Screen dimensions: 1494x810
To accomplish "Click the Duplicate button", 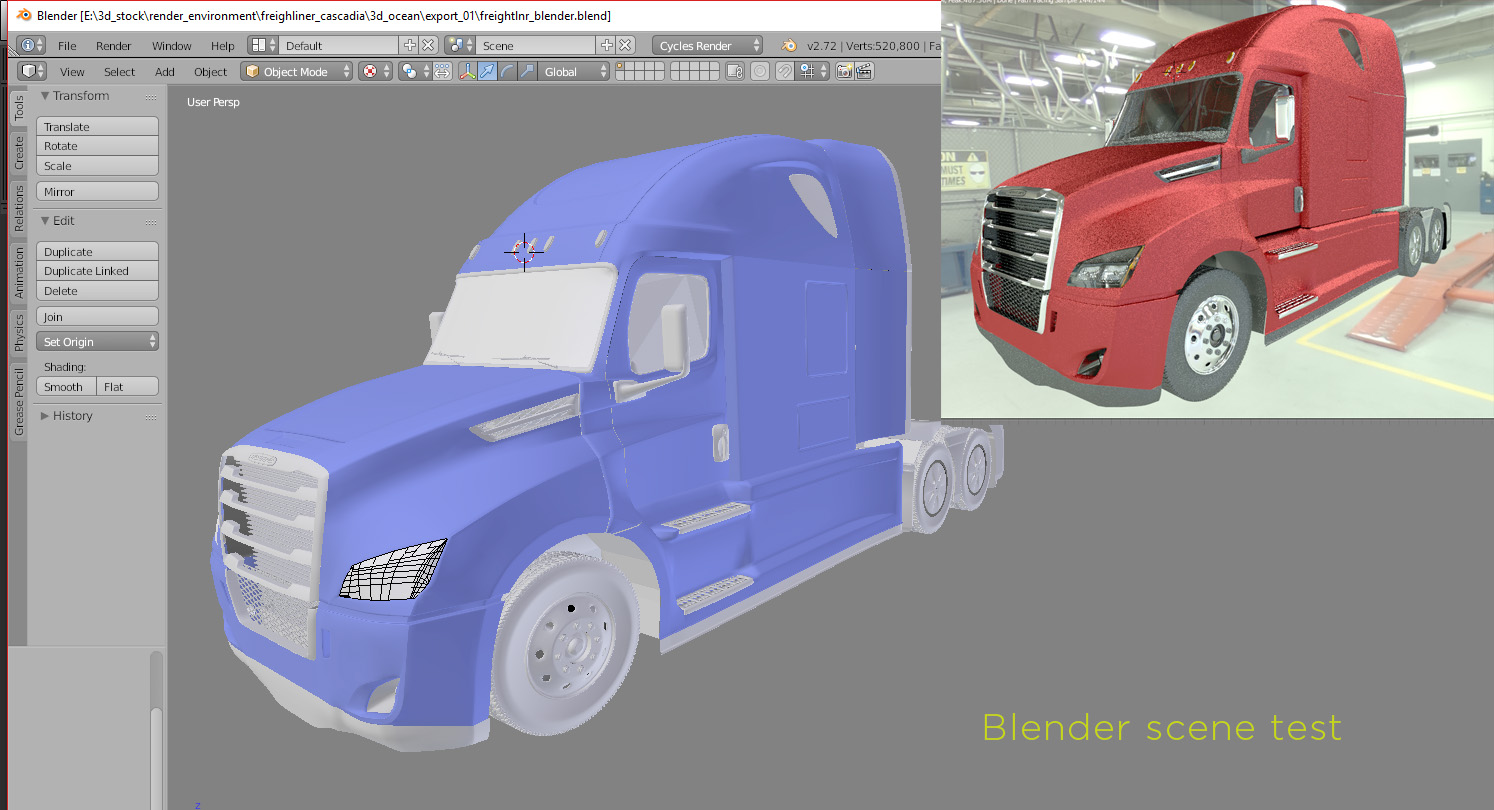I will click(98, 252).
